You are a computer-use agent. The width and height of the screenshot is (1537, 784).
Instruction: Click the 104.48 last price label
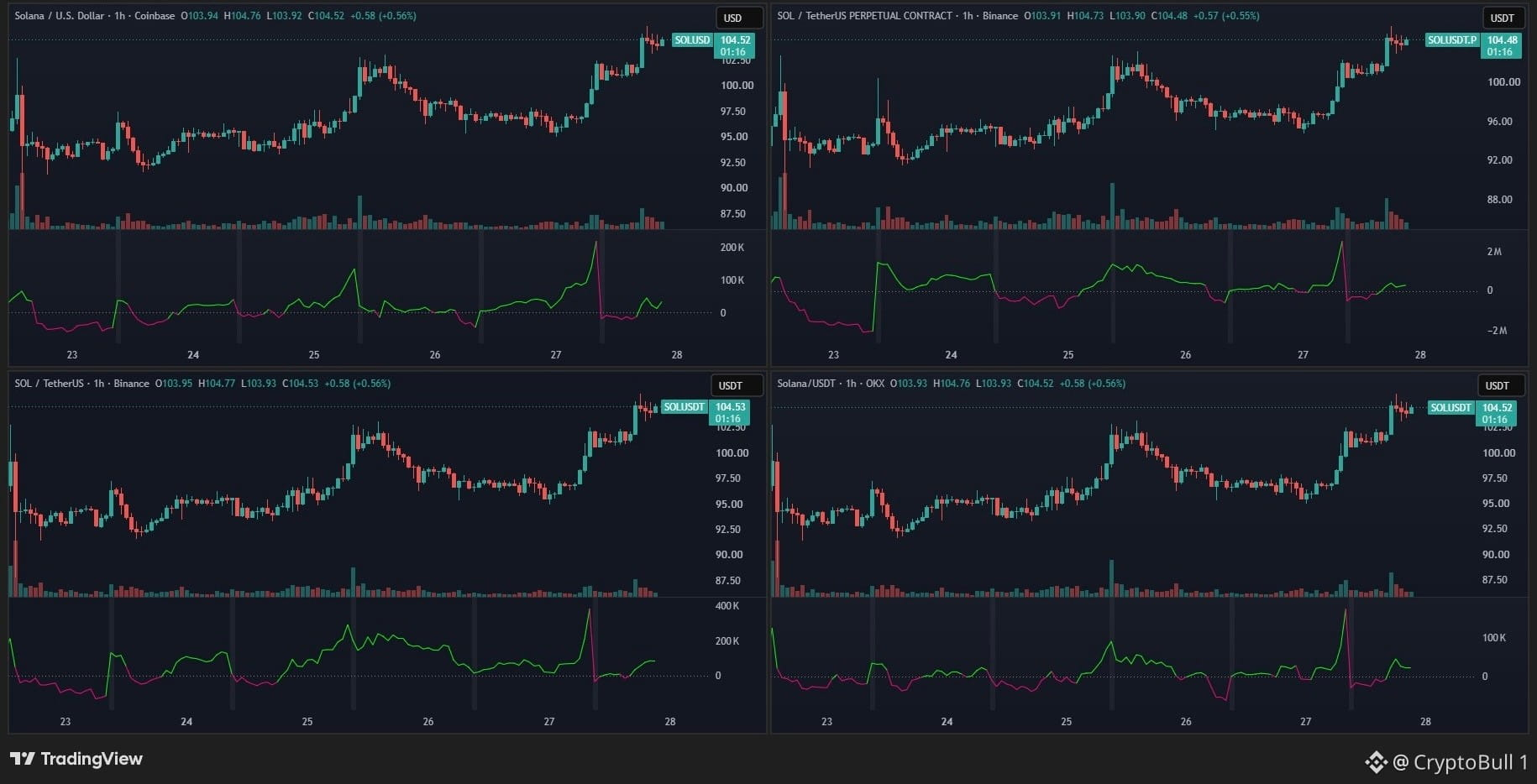pos(1502,40)
